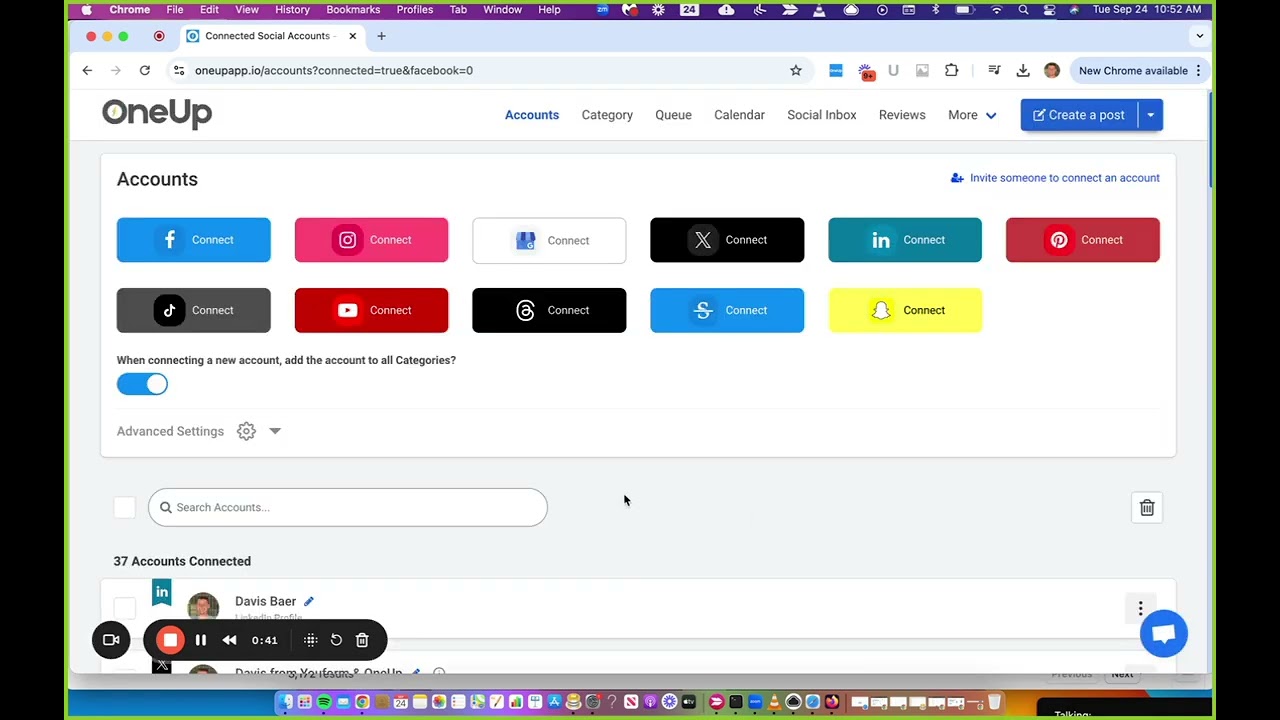Click the "37 Accounts Connected" text

click(x=182, y=561)
